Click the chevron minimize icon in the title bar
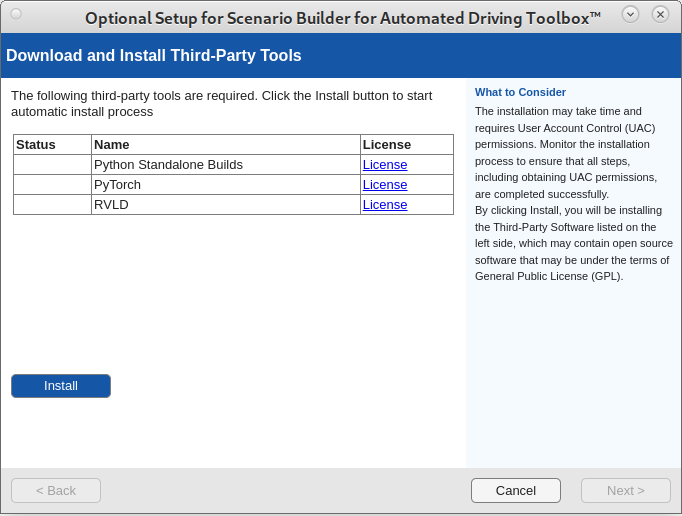Viewport: 682px width, 516px height. (x=630, y=14)
